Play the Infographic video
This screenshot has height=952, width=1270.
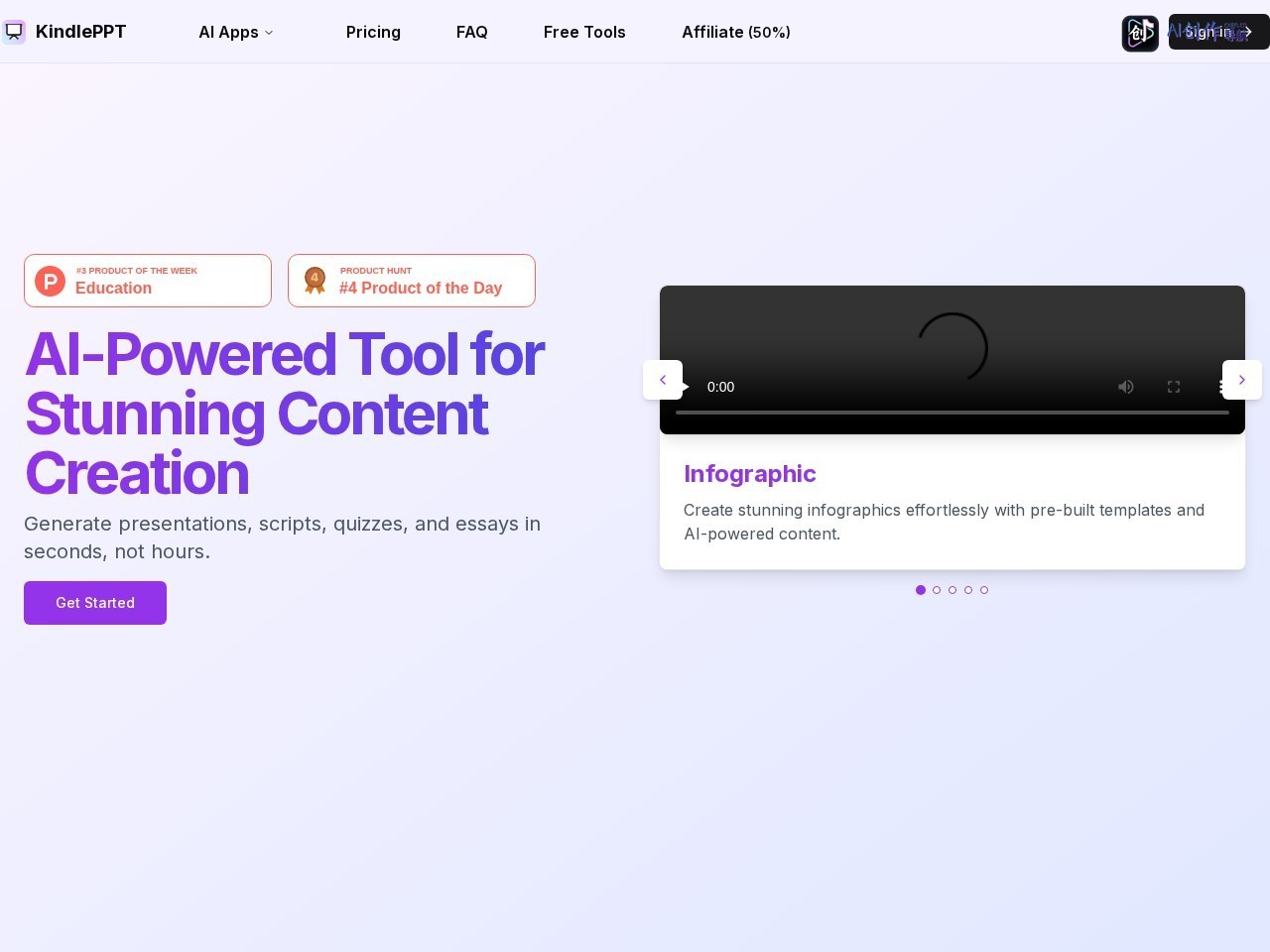[686, 387]
